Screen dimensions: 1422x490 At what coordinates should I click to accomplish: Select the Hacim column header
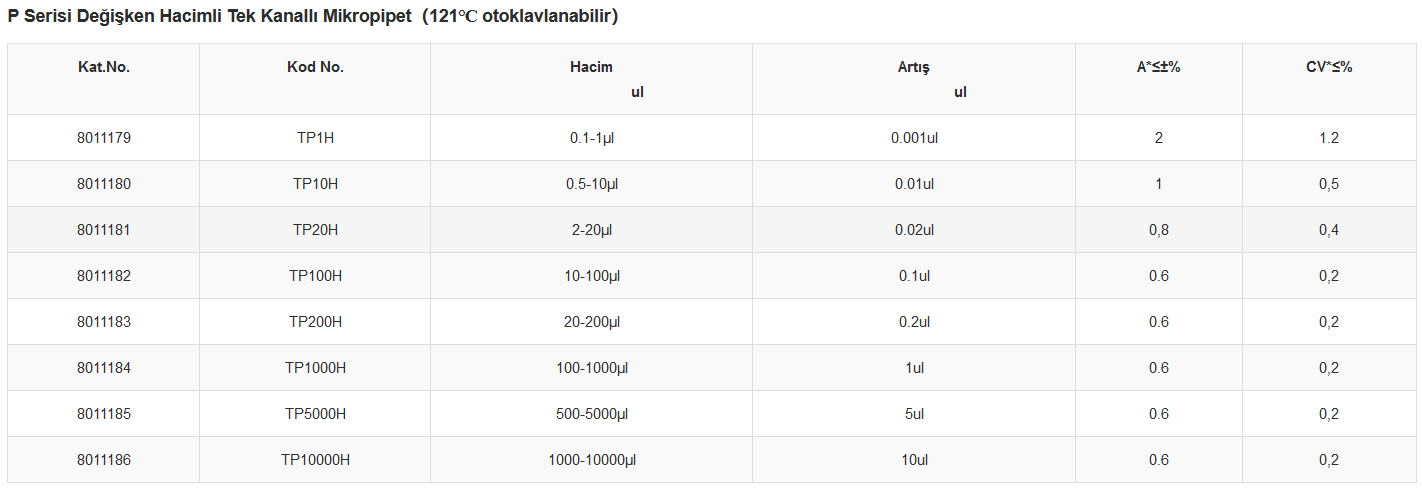click(591, 67)
